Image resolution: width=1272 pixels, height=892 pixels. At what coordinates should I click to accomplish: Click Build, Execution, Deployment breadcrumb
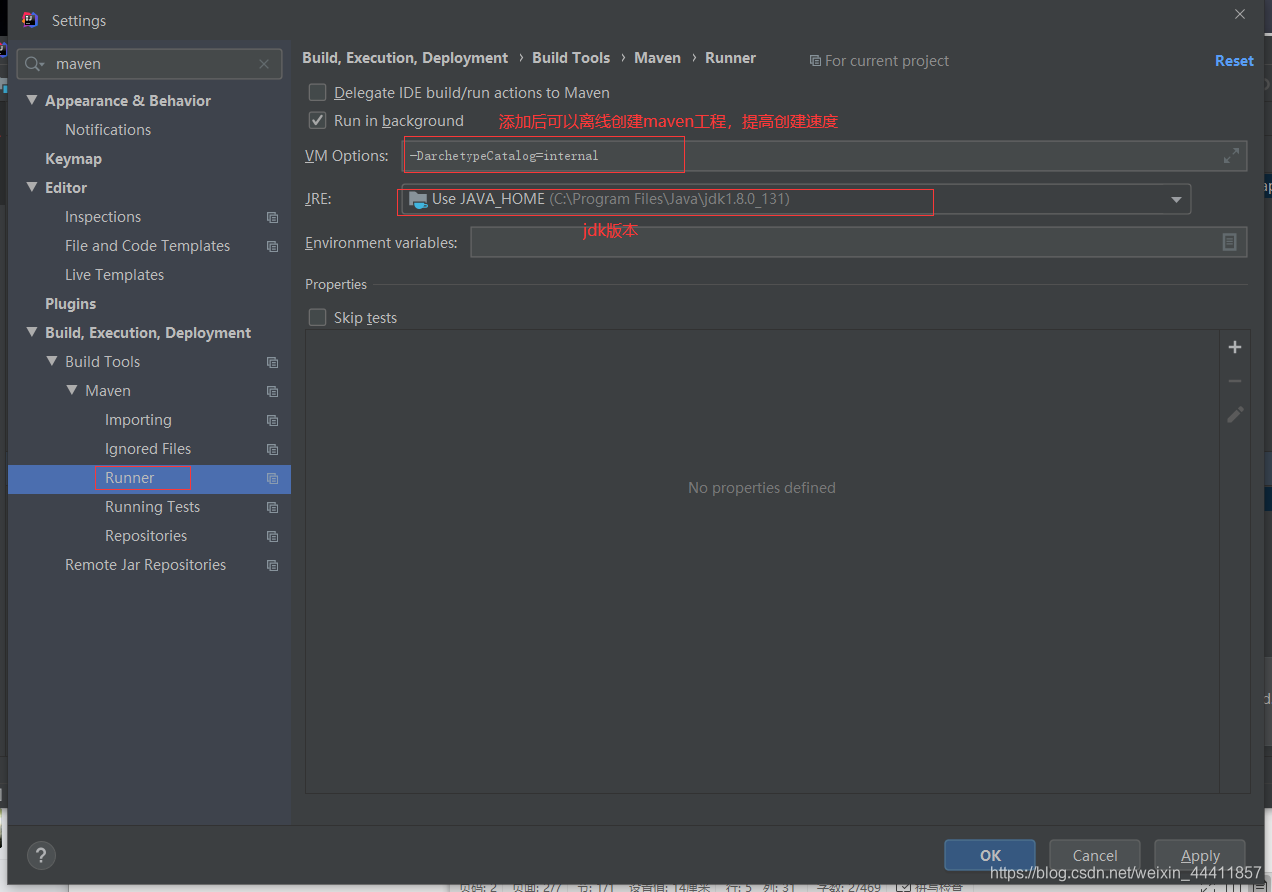[405, 58]
